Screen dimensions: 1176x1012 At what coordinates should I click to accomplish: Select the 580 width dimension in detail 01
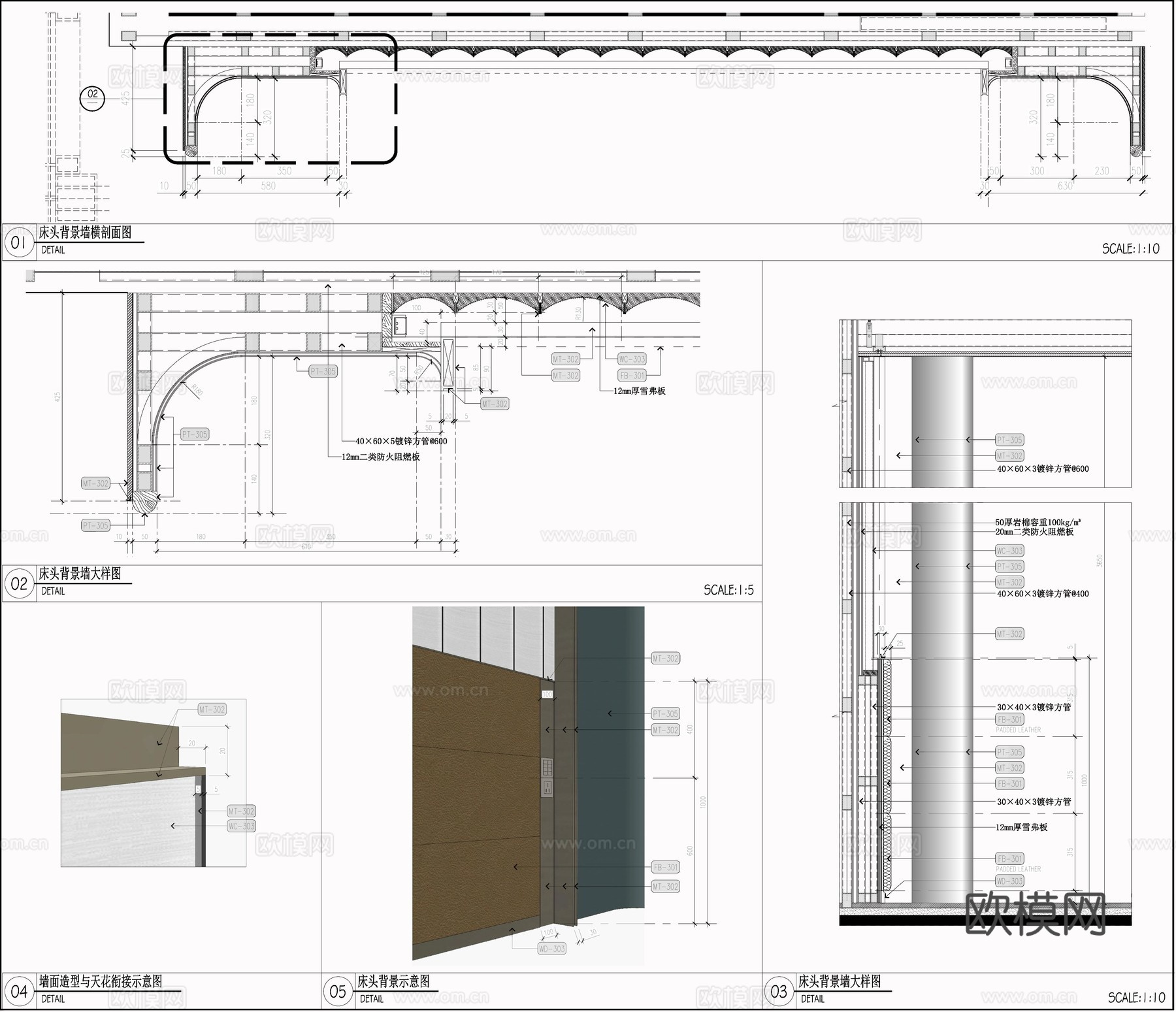(x=268, y=186)
